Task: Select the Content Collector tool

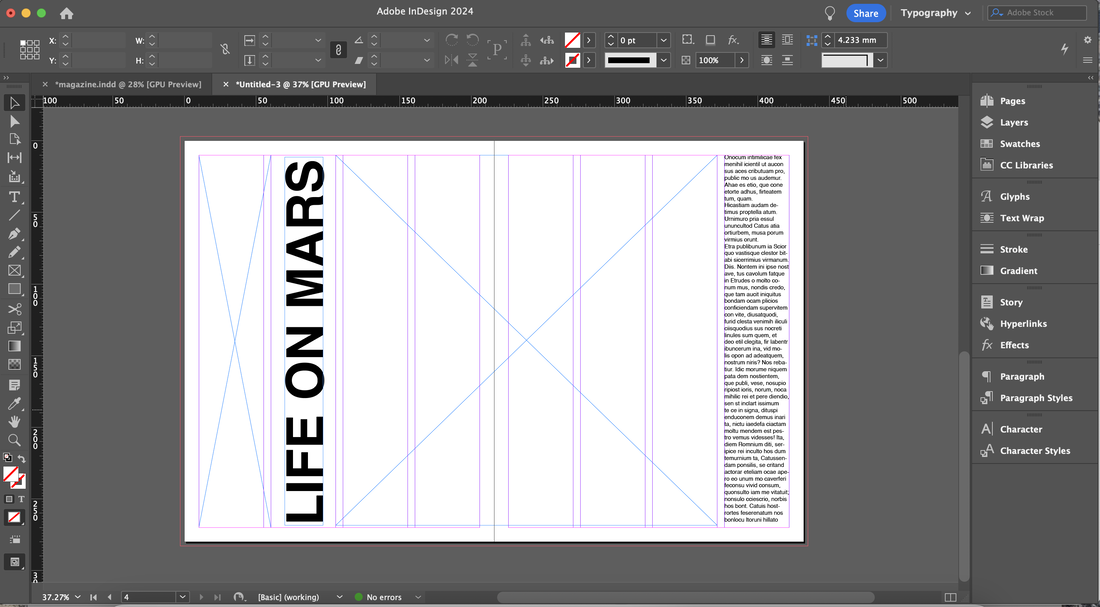Action: (x=14, y=177)
